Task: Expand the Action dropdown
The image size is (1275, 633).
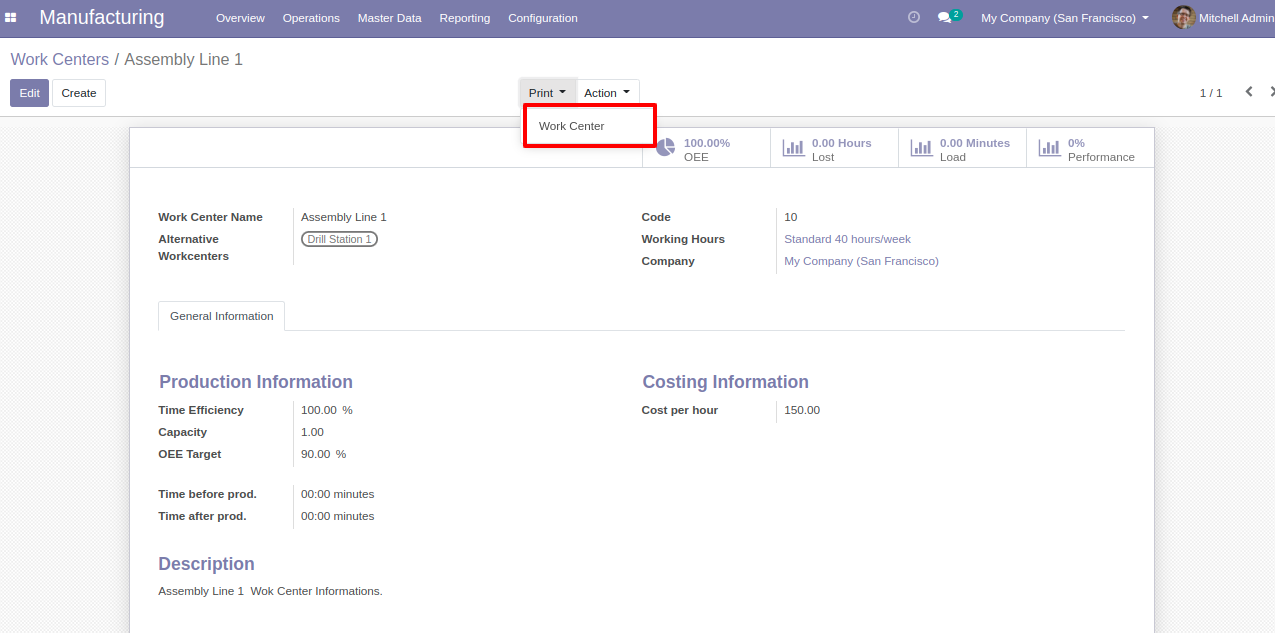Action: point(607,93)
